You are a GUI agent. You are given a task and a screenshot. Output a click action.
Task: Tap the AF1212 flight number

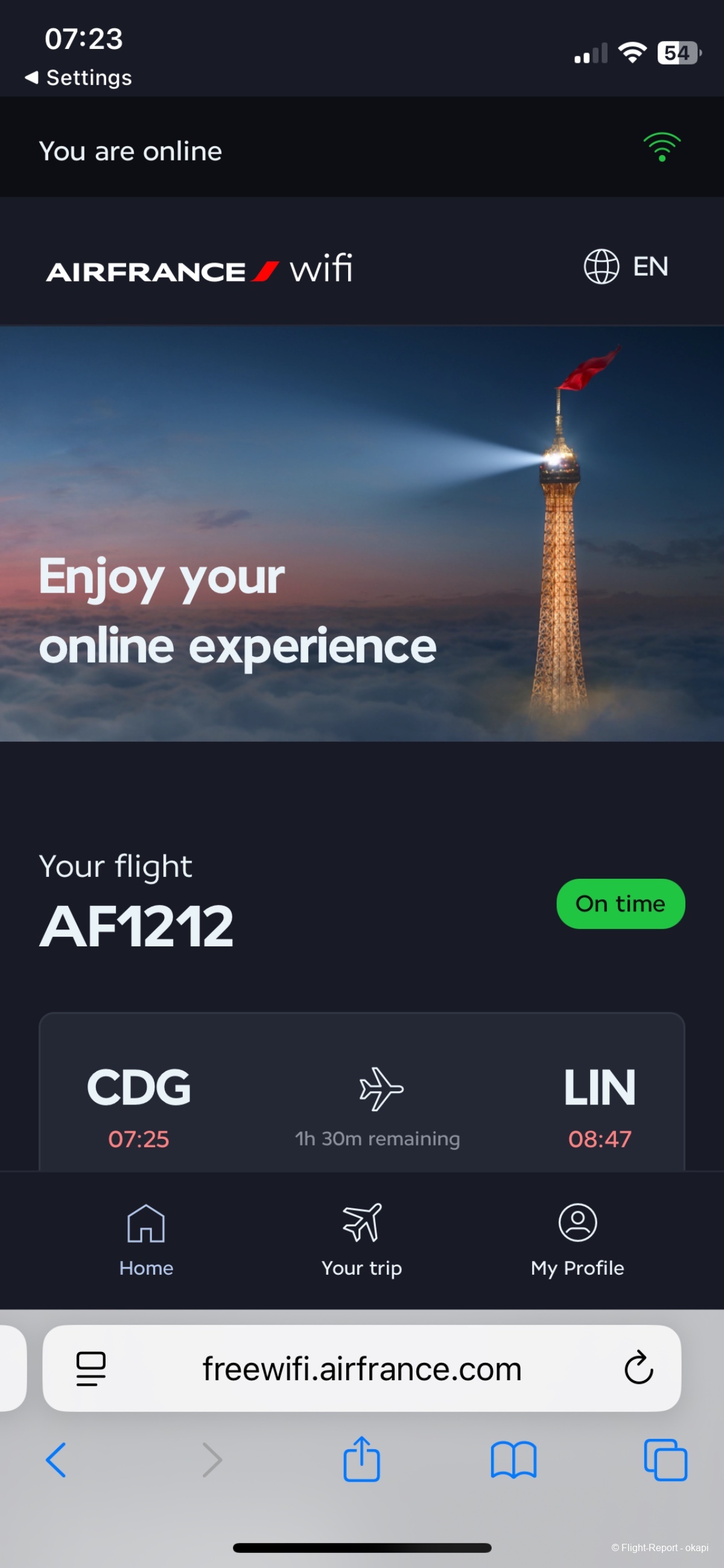tap(136, 926)
